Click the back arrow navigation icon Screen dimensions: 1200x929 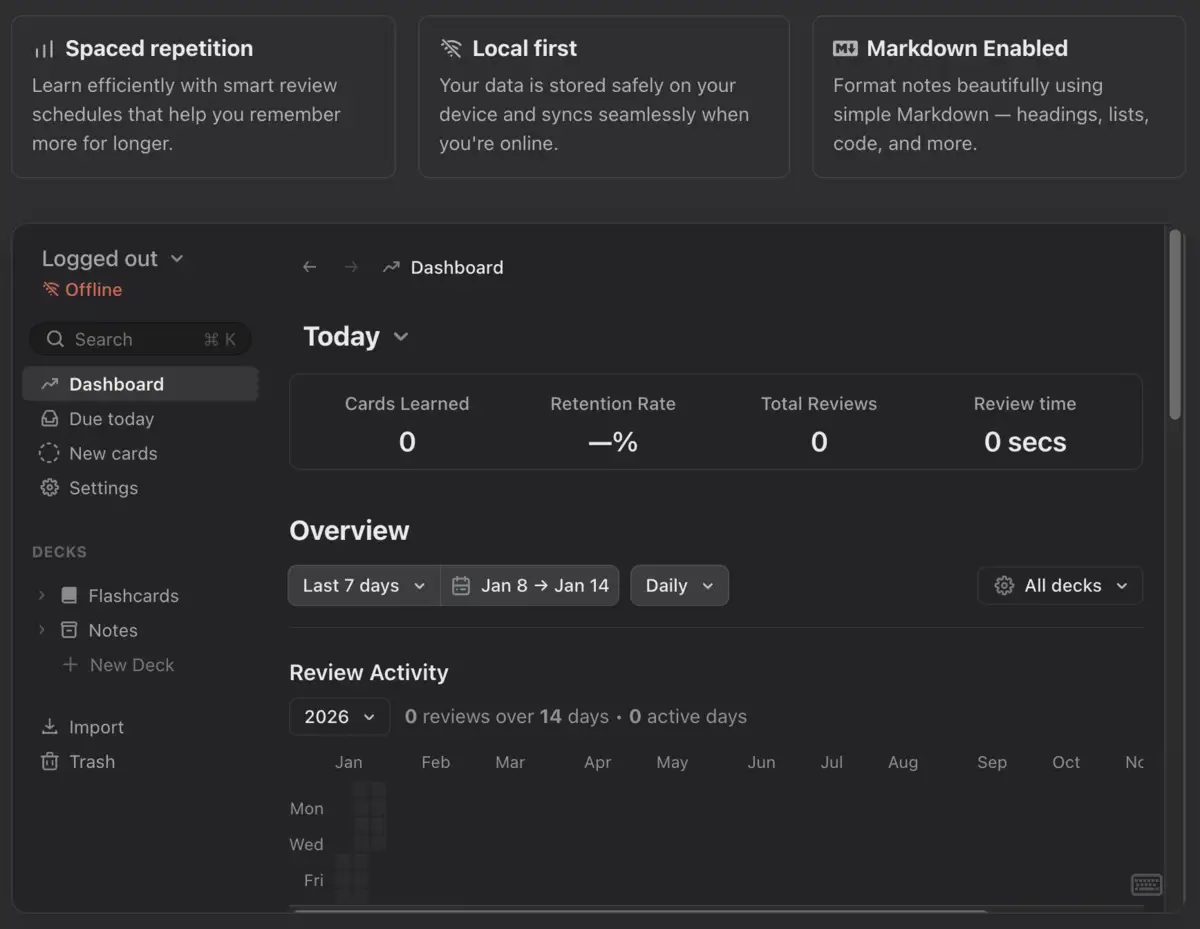click(x=310, y=267)
